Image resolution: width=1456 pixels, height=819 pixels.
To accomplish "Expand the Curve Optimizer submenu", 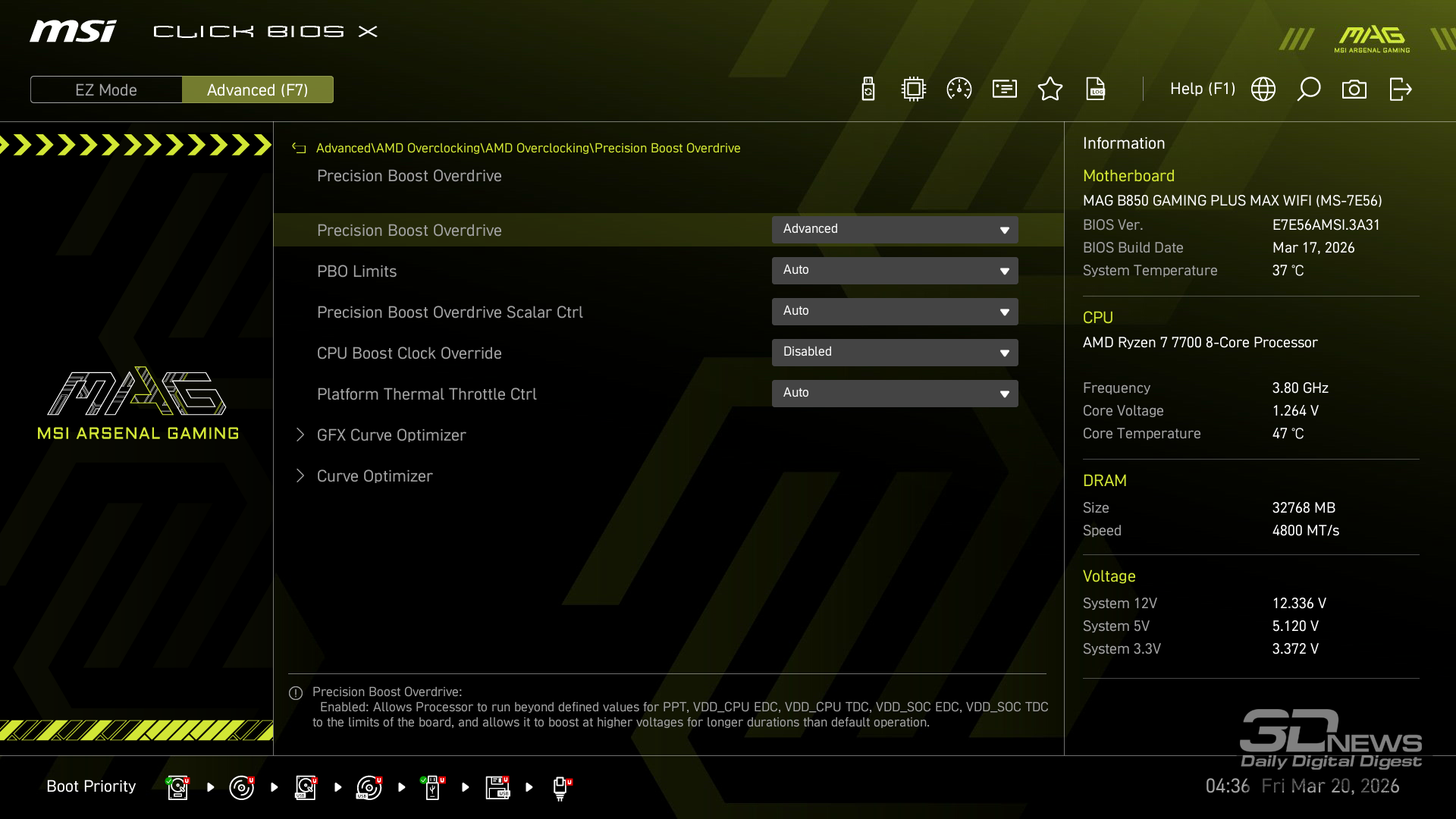I will click(x=375, y=476).
